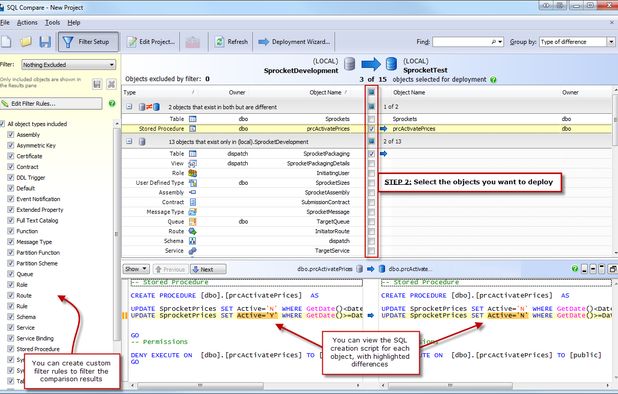Open the Nothing Excluded filter dropdown
The width and height of the screenshot is (618, 394).
(x=69, y=65)
